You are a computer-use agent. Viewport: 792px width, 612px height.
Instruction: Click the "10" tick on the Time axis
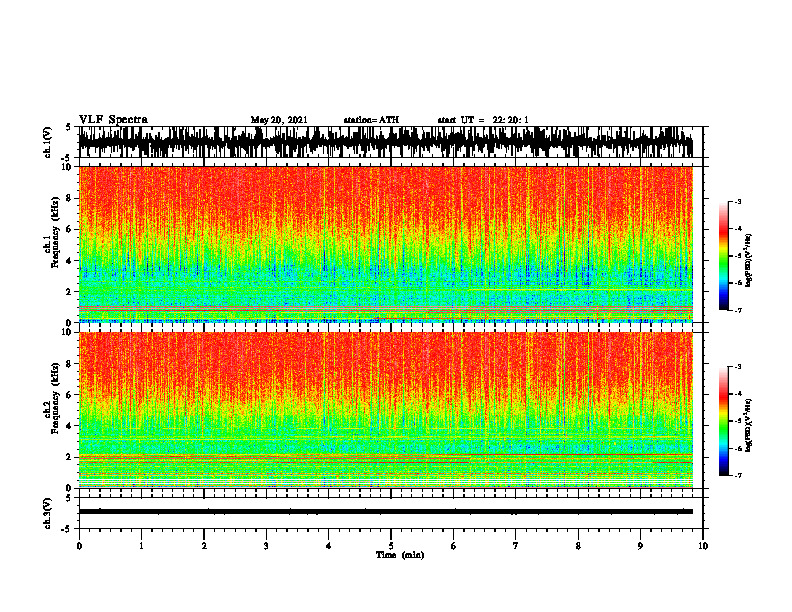tap(703, 546)
